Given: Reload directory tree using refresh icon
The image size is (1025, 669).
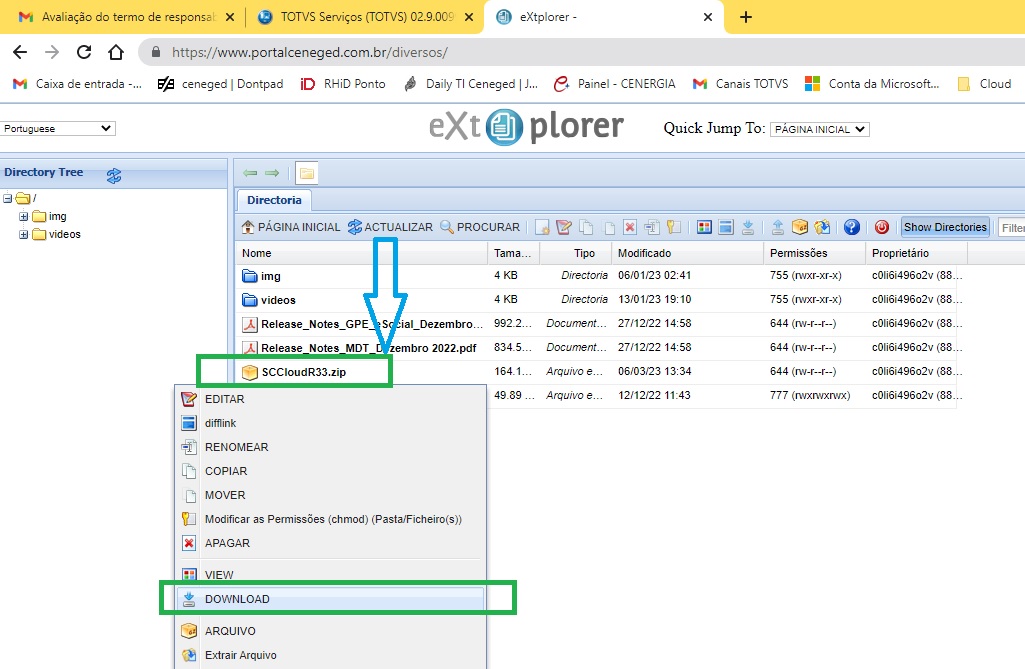Looking at the screenshot, I should [114, 175].
